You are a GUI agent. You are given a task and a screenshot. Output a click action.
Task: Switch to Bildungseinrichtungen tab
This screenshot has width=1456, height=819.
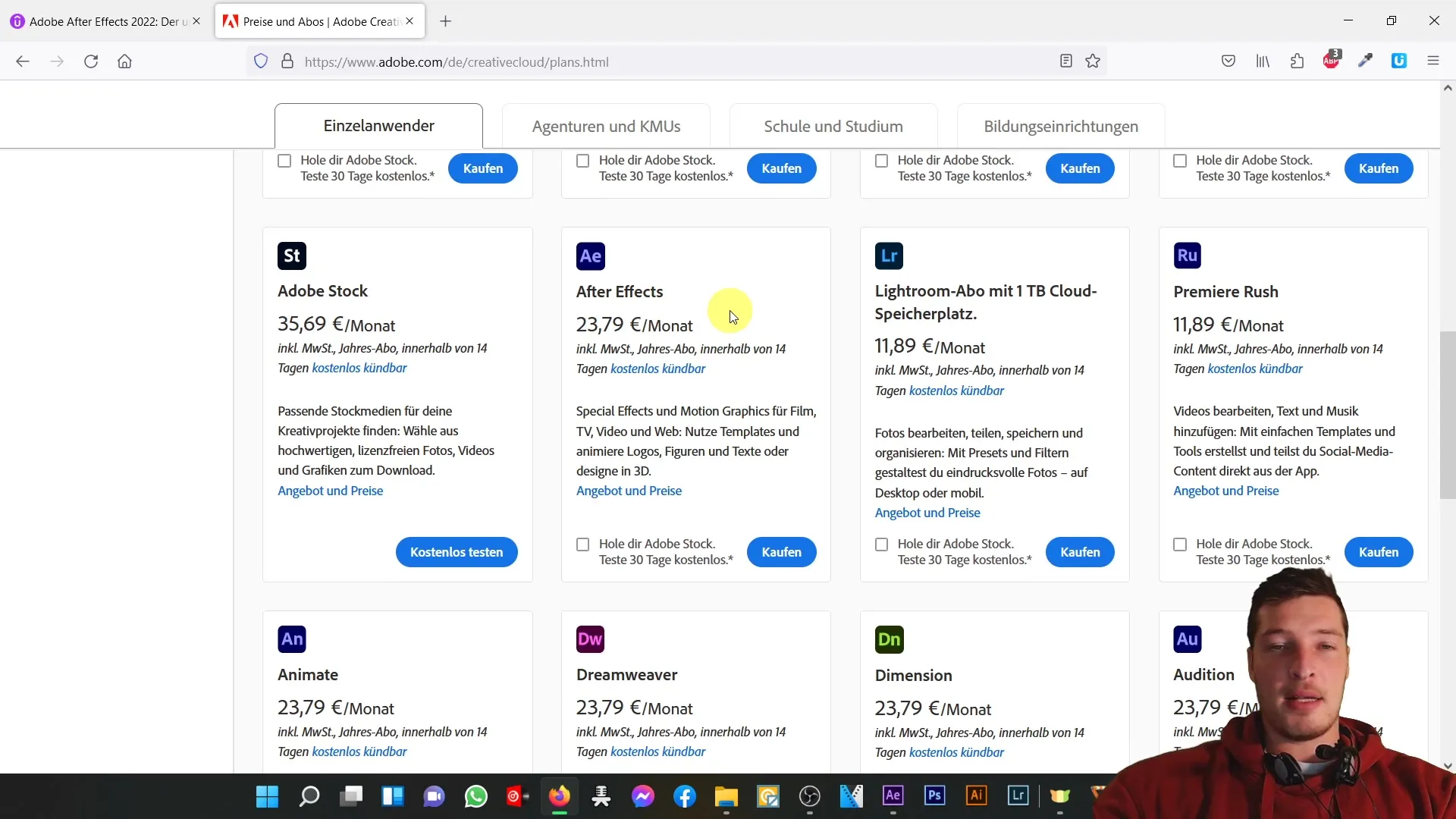click(1061, 126)
